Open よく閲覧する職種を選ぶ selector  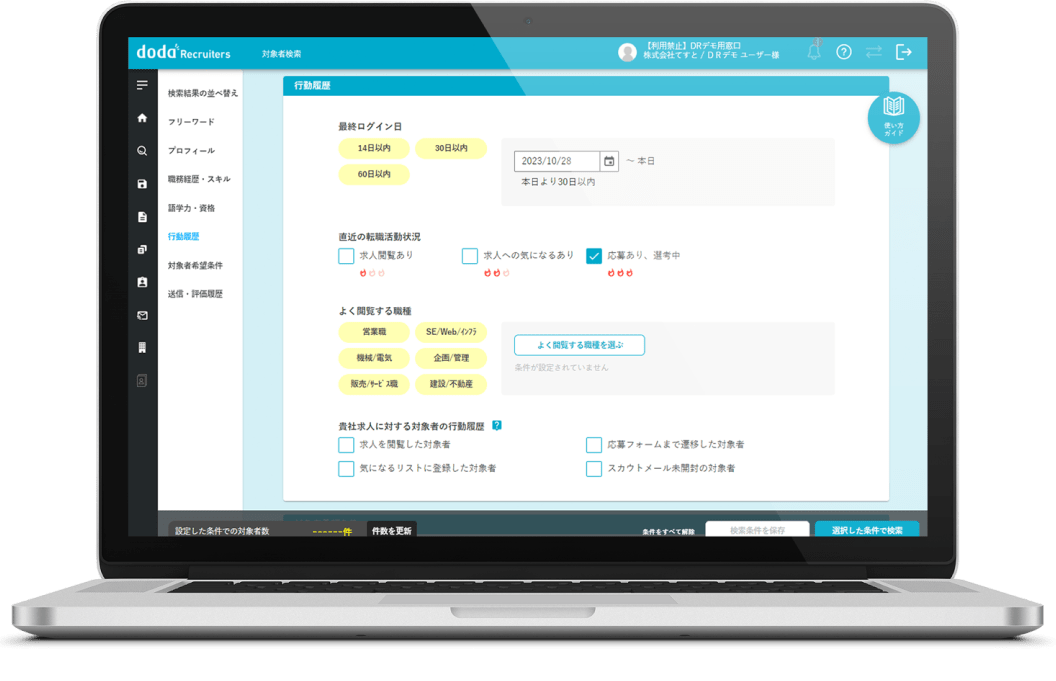[579, 345]
